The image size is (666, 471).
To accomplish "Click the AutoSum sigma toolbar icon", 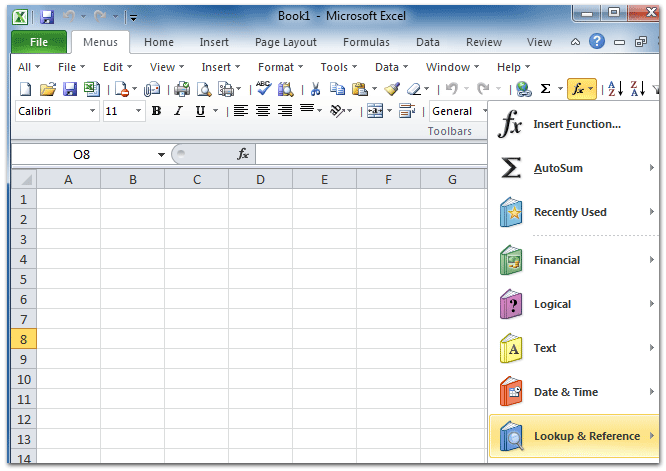I will [545, 89].
